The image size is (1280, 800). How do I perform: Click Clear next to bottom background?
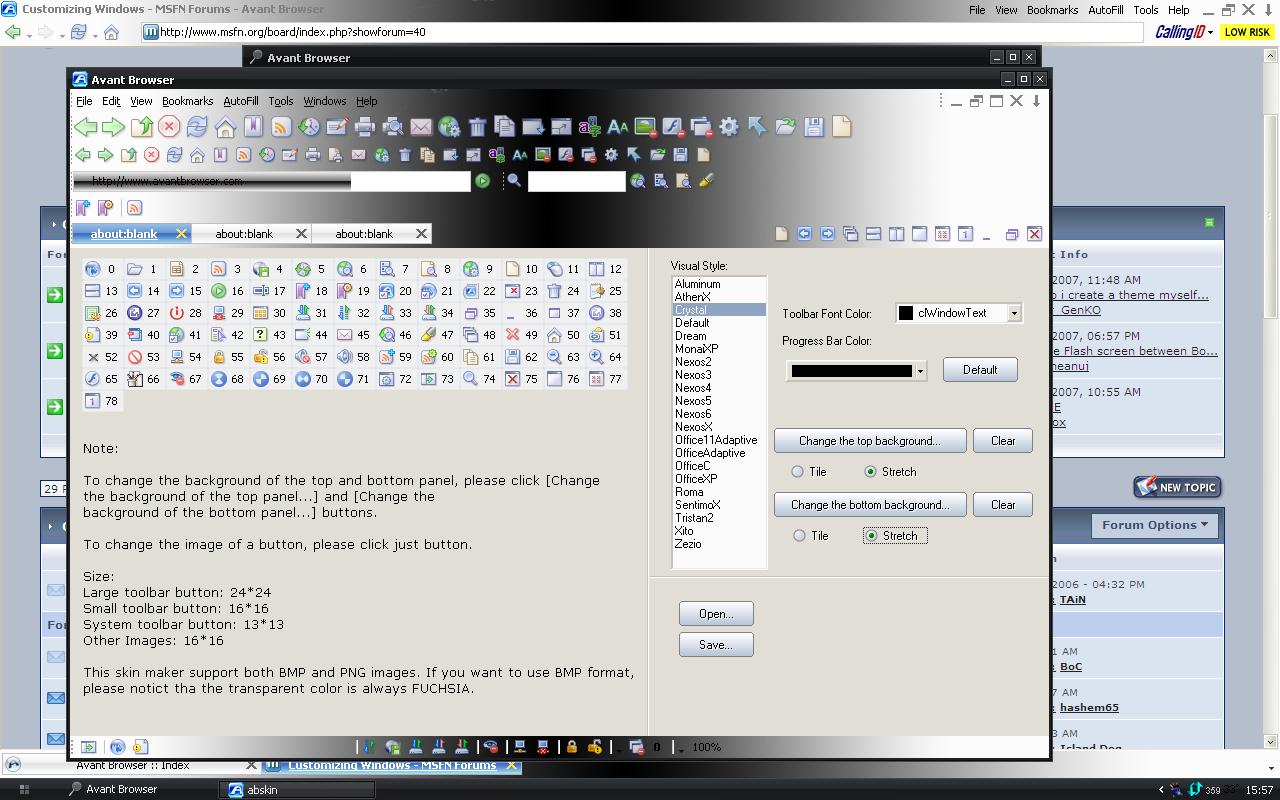pyautogui.click(x=1003, y=505)
